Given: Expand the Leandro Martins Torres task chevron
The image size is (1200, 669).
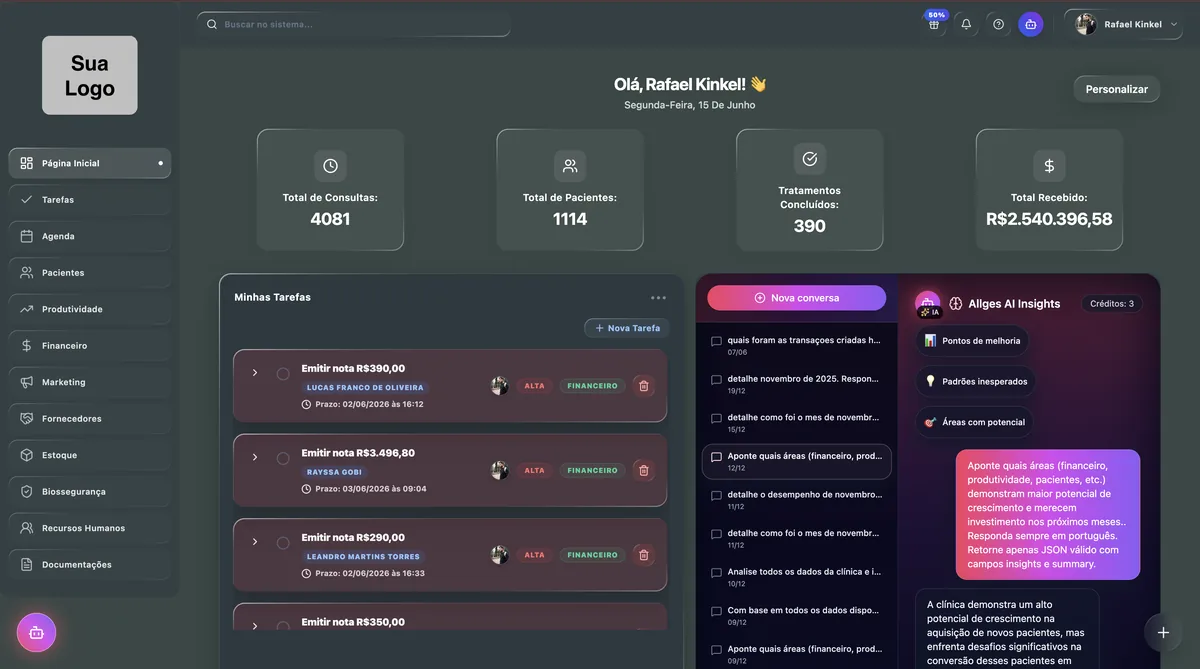Looking at the screenshot, I should (255, 542).
